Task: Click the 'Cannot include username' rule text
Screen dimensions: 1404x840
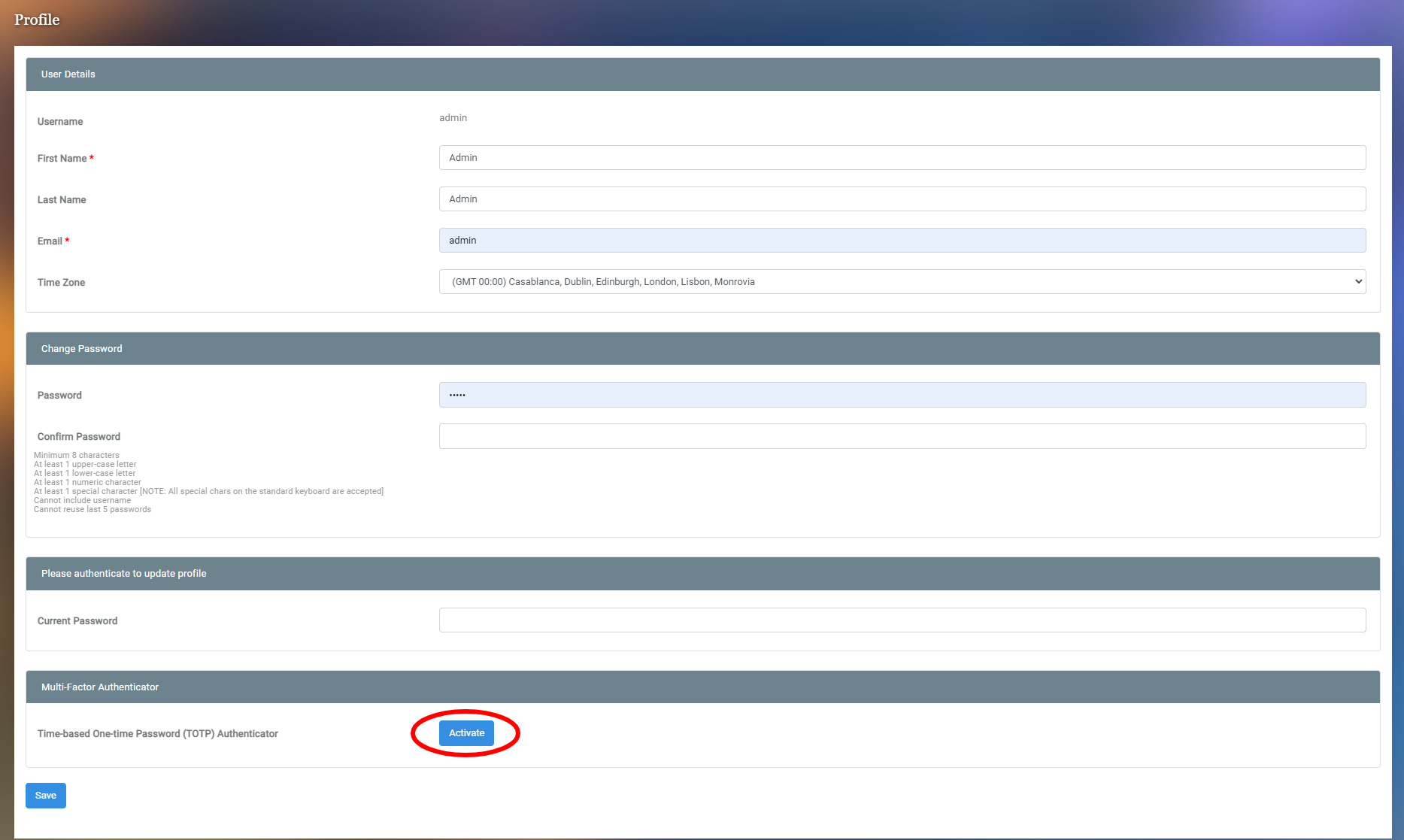Action: [x=83, y=500]
